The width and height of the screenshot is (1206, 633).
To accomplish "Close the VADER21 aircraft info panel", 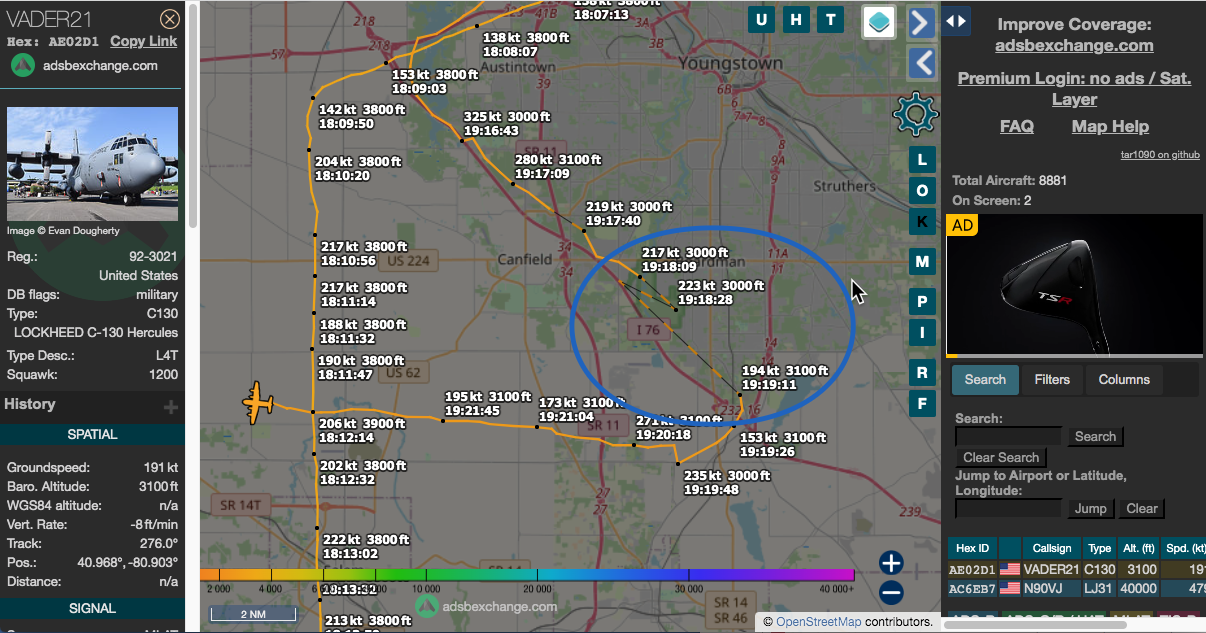I will [x=170, y=18].
